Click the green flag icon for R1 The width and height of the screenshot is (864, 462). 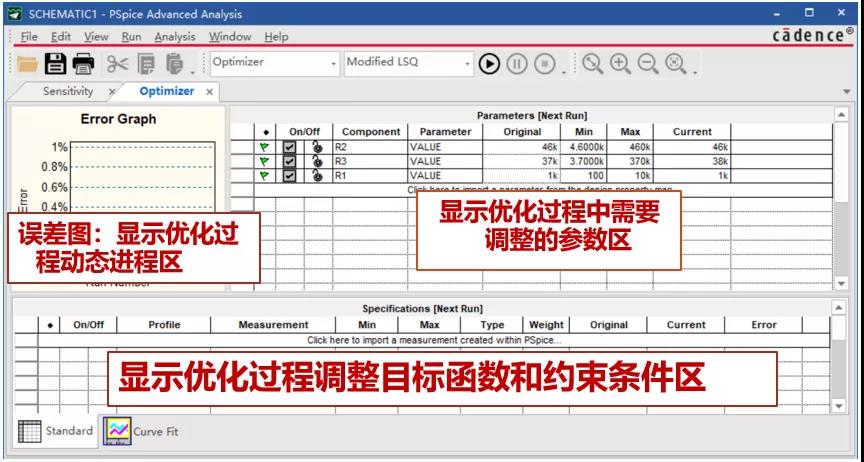click(x=264, y=176)
